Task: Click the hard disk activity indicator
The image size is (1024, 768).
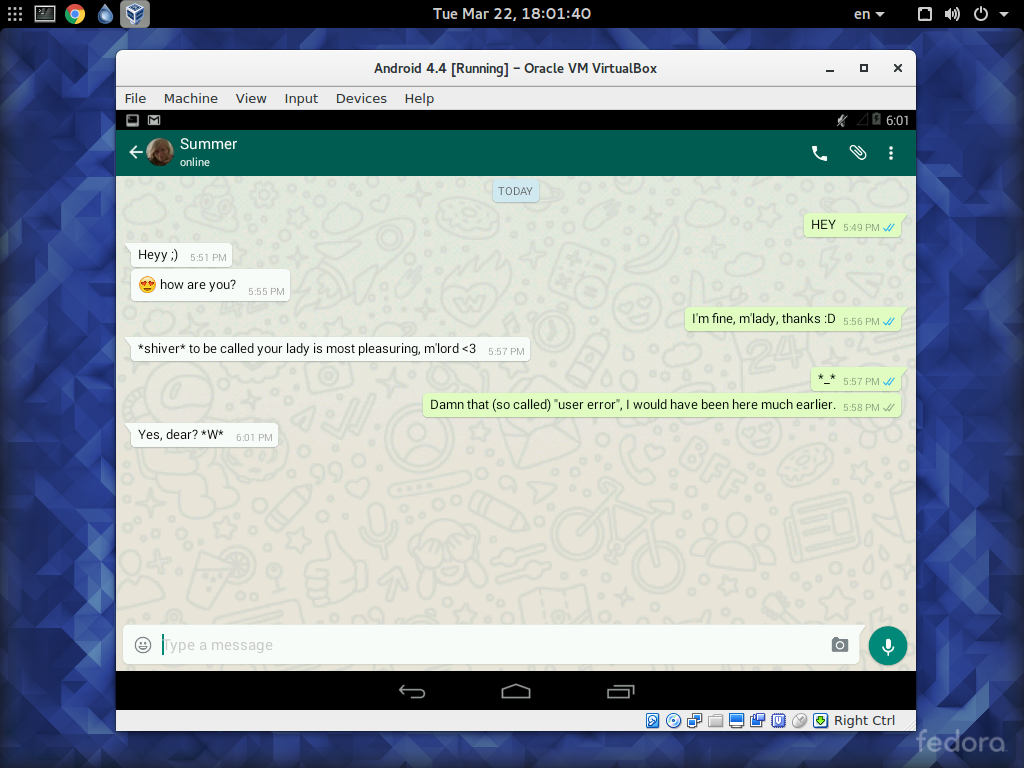Action: [x=652, y=720]
